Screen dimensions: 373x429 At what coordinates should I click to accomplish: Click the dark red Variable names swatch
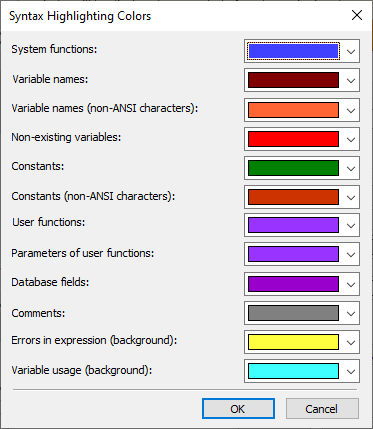(x=293, y=80)
